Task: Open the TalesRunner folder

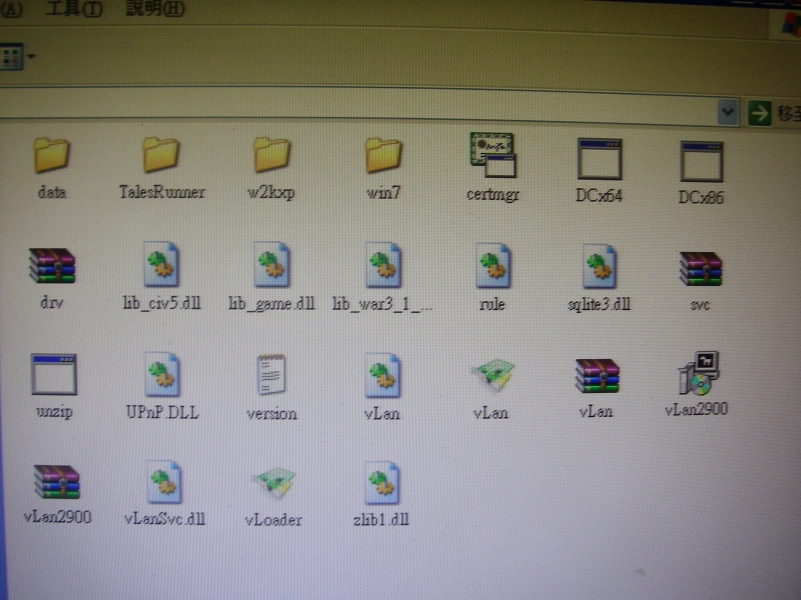Action: point(160,160)
